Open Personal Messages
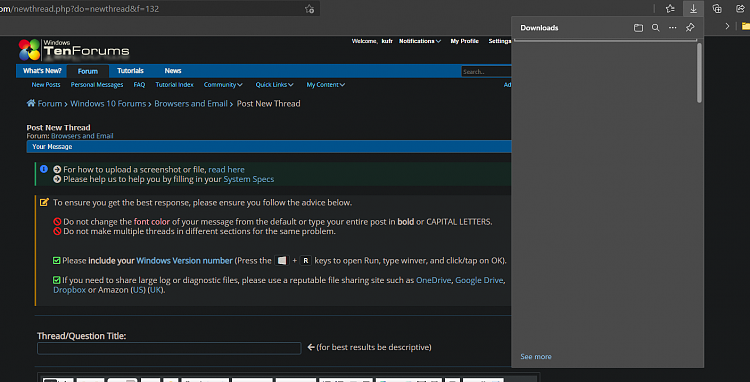 click(x=97, y=85)
